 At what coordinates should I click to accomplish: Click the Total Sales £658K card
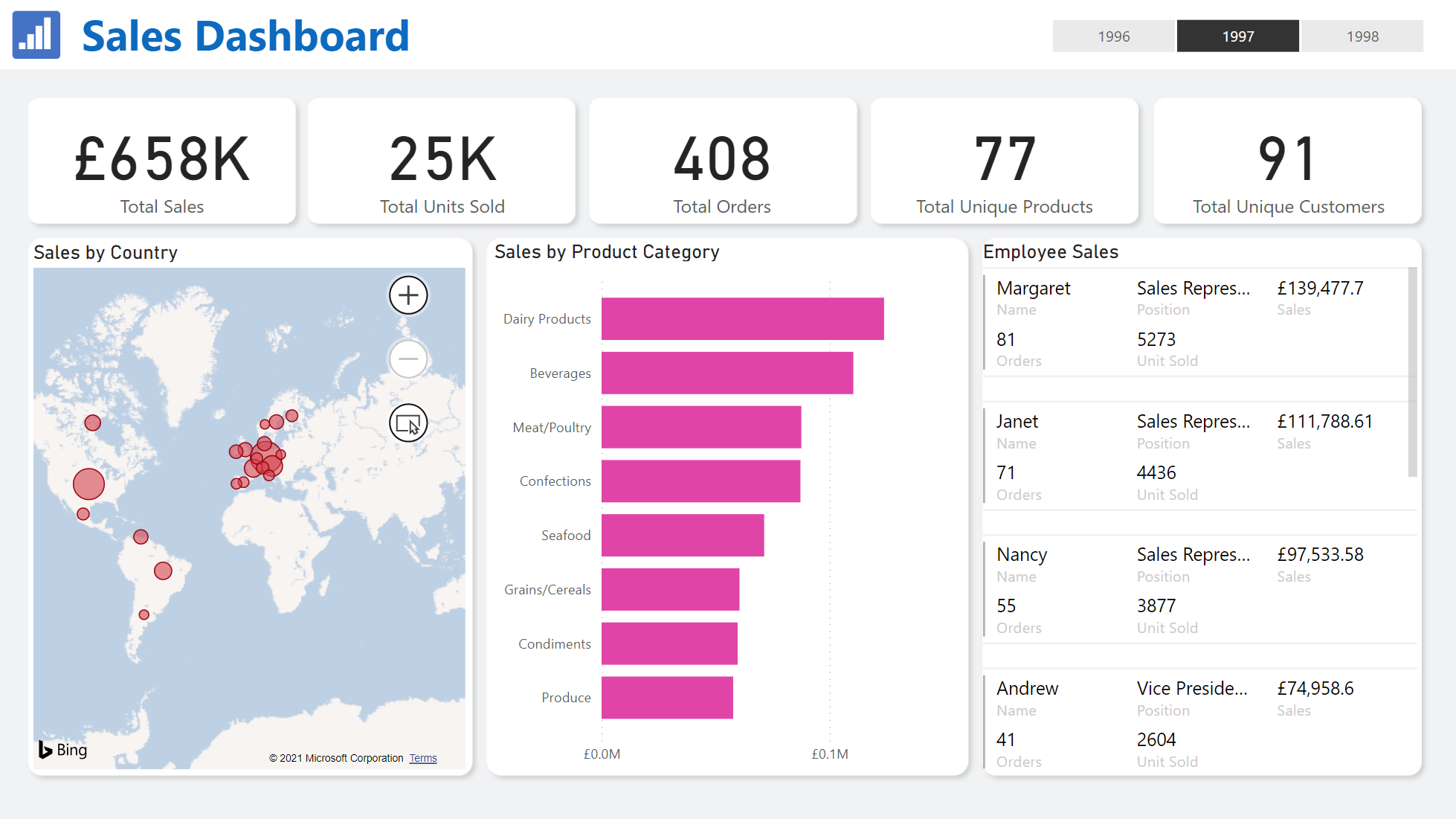point(162,161)
